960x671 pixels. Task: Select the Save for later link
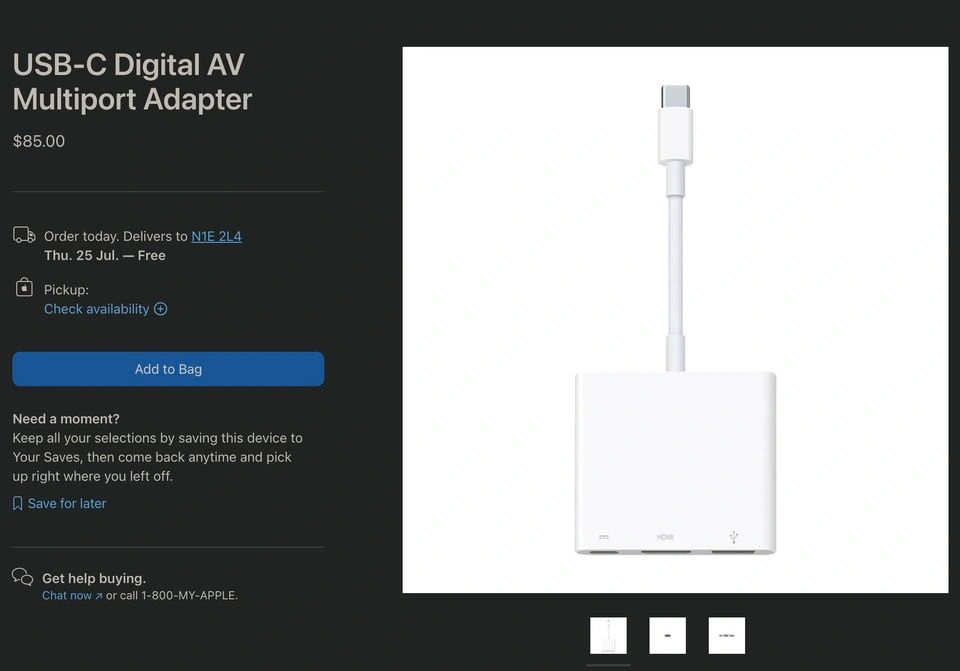(67, 504)
